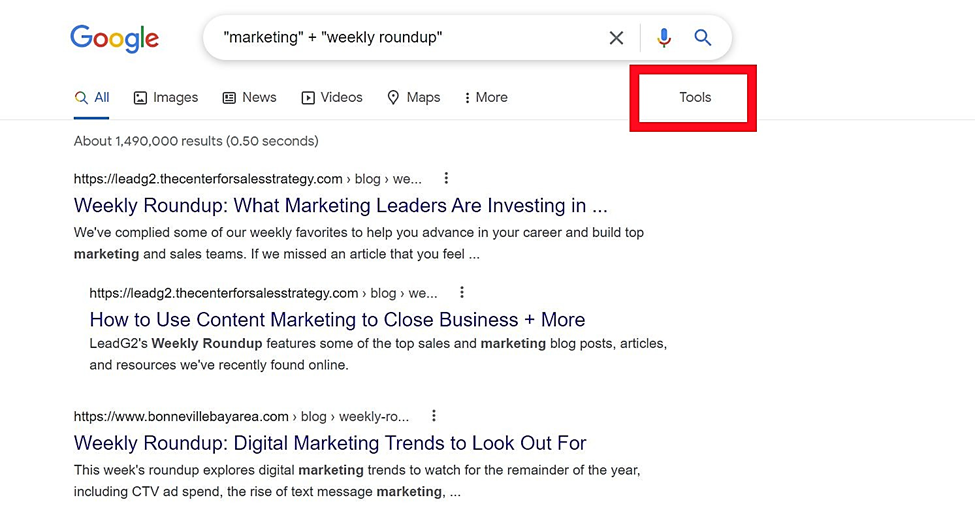Image resolution: width=975 pixels, height=517 pixels.
Task: Open 'What Marketing Leaders Are Investing in' result
Action: (341, 205)
